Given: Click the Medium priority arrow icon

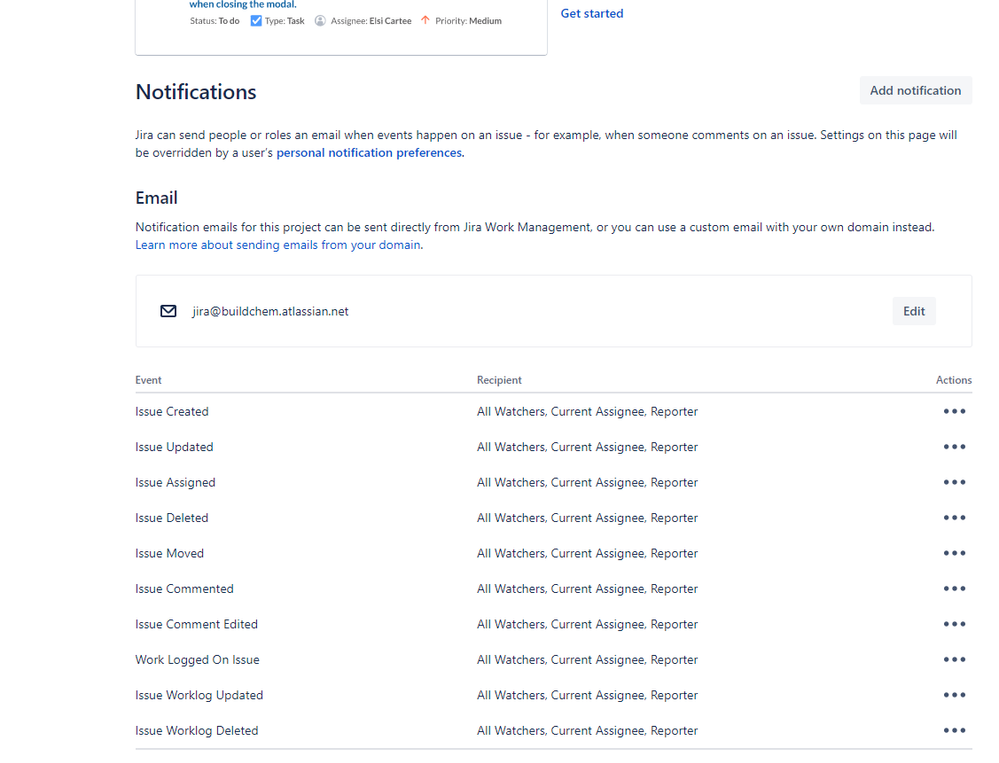Looking at the screenshot, I should (x=426, y=20).
